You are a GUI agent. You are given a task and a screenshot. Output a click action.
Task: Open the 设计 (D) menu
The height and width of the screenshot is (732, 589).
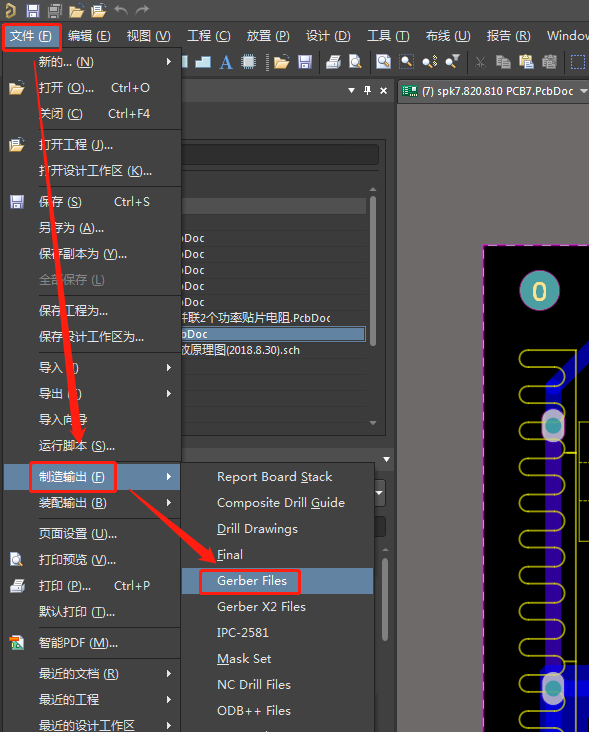coord(328,36)
